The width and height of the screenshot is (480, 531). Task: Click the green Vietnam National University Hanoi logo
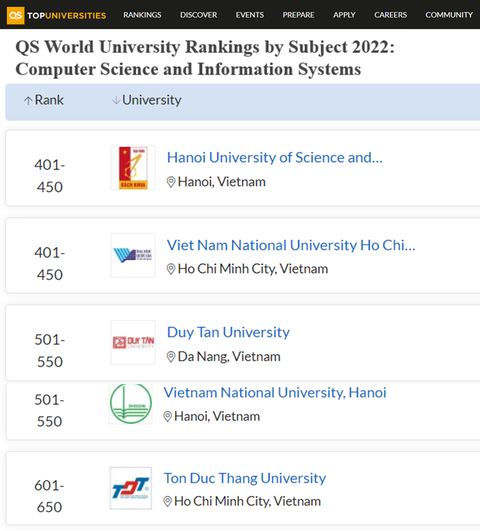(131, 403)
